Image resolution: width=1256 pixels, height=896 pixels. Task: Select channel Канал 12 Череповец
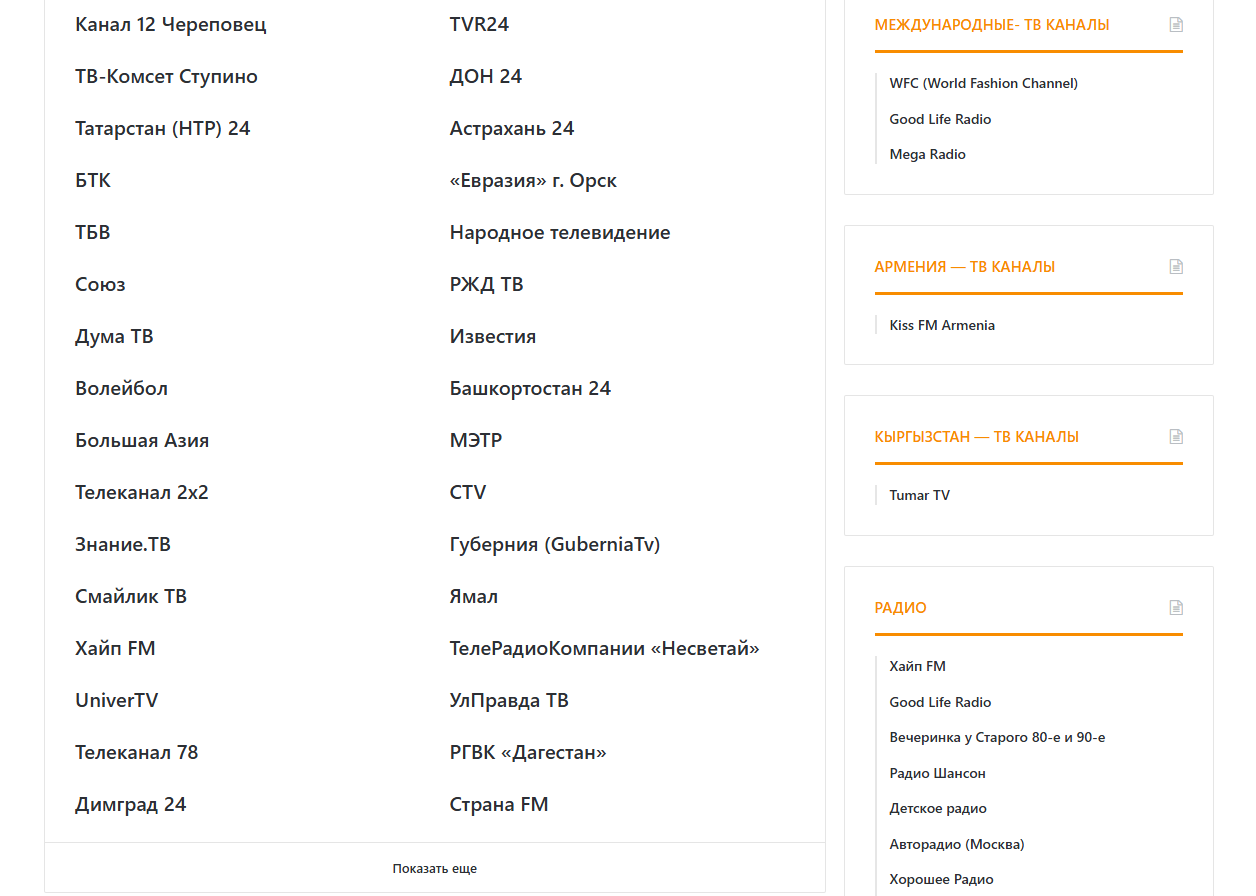[x=171, y=24]
